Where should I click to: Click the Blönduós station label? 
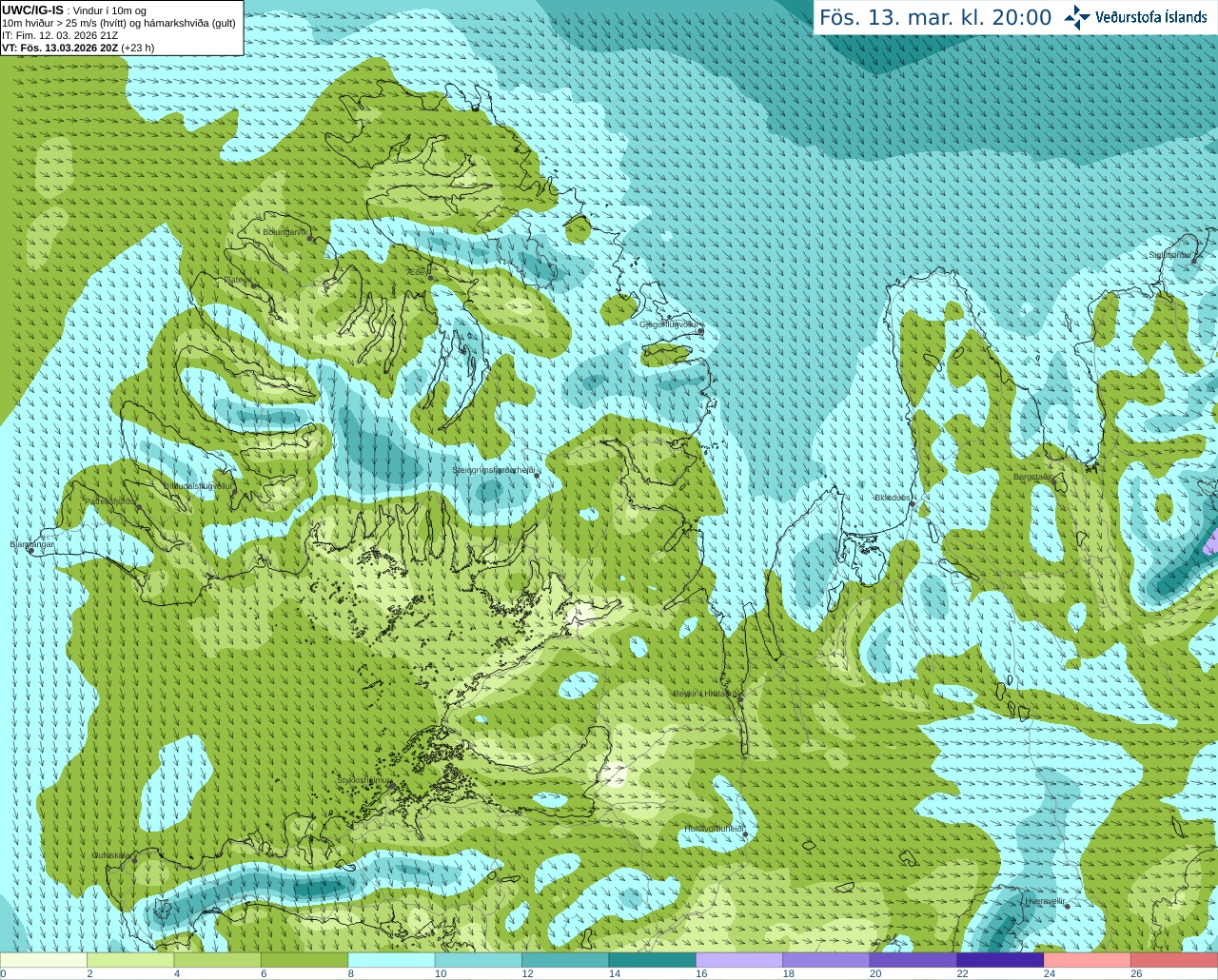point(893,498)
